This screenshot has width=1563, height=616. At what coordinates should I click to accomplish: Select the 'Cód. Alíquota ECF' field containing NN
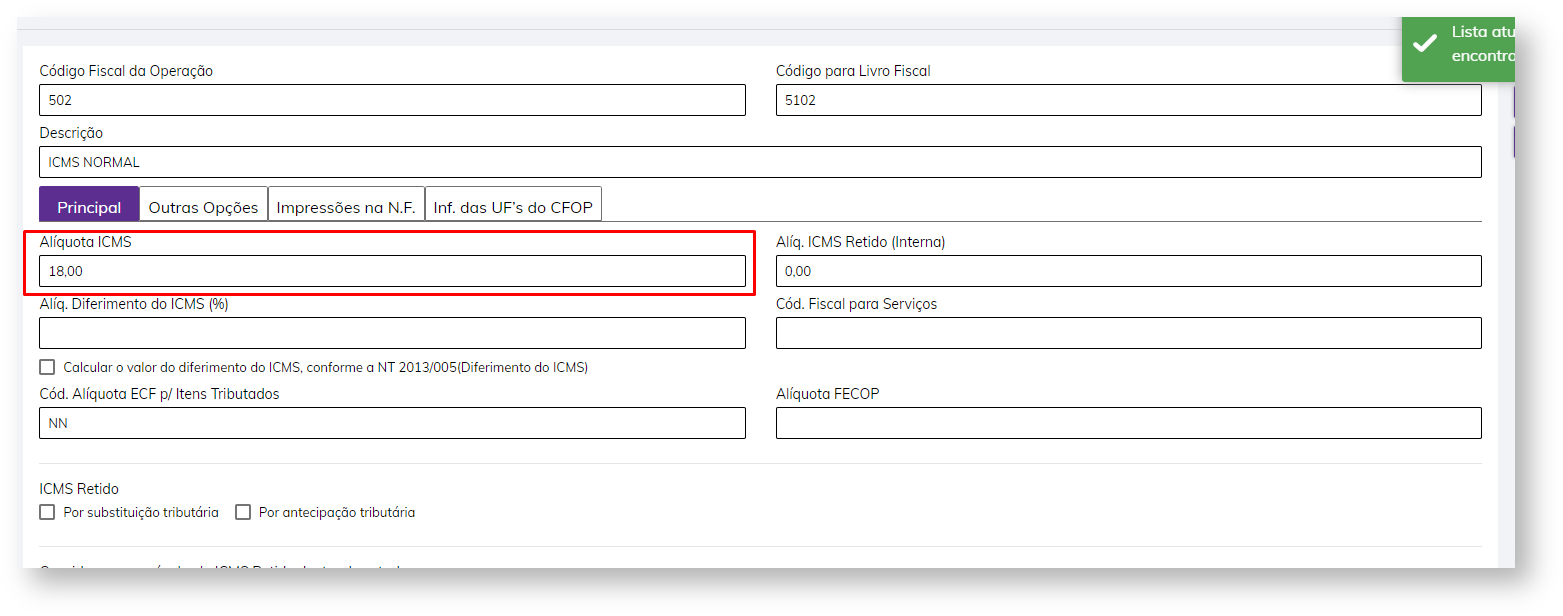tap(392, 423)
